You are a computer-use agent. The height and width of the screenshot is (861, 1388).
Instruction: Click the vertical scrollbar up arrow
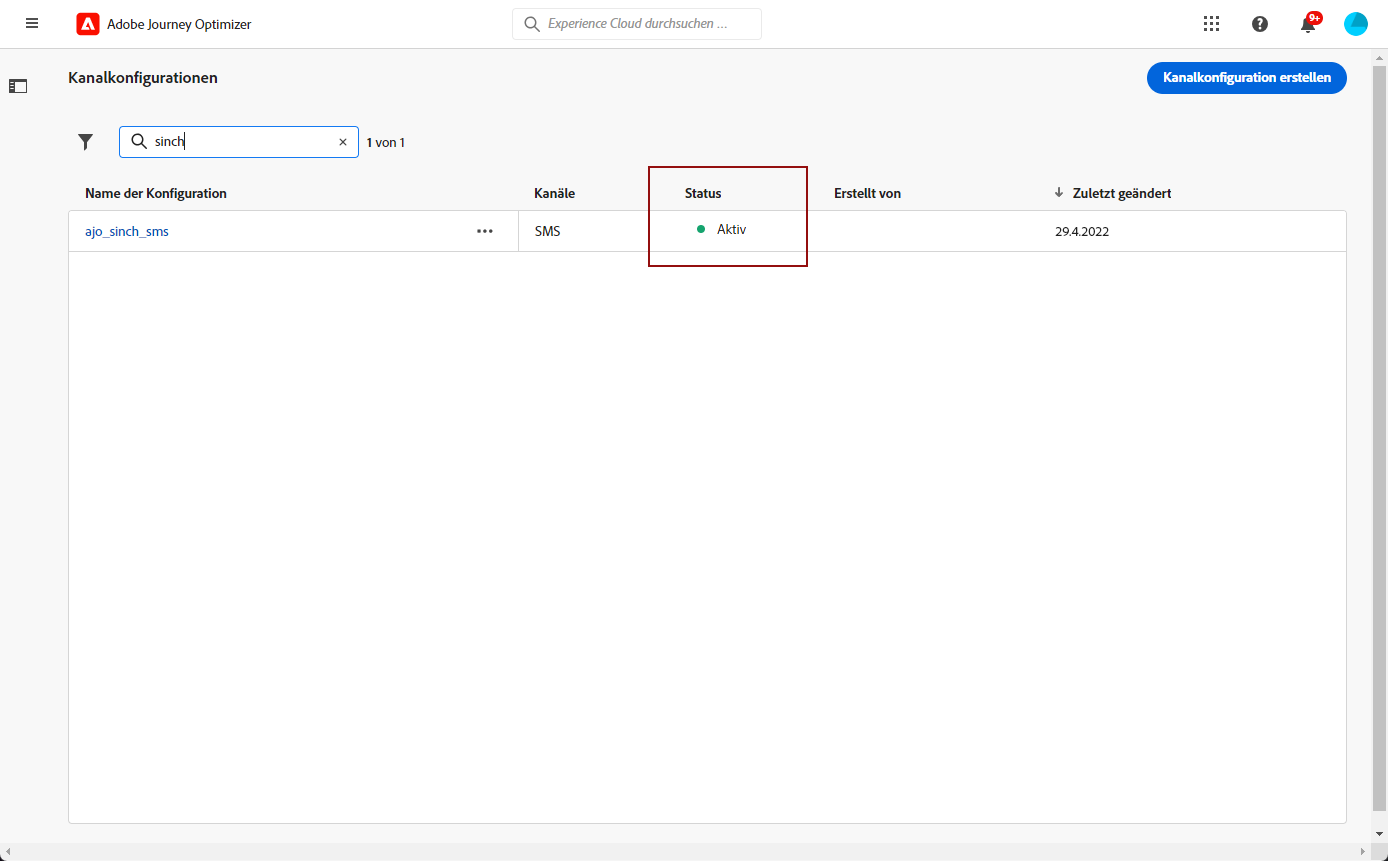click(x=1379, y=57)
